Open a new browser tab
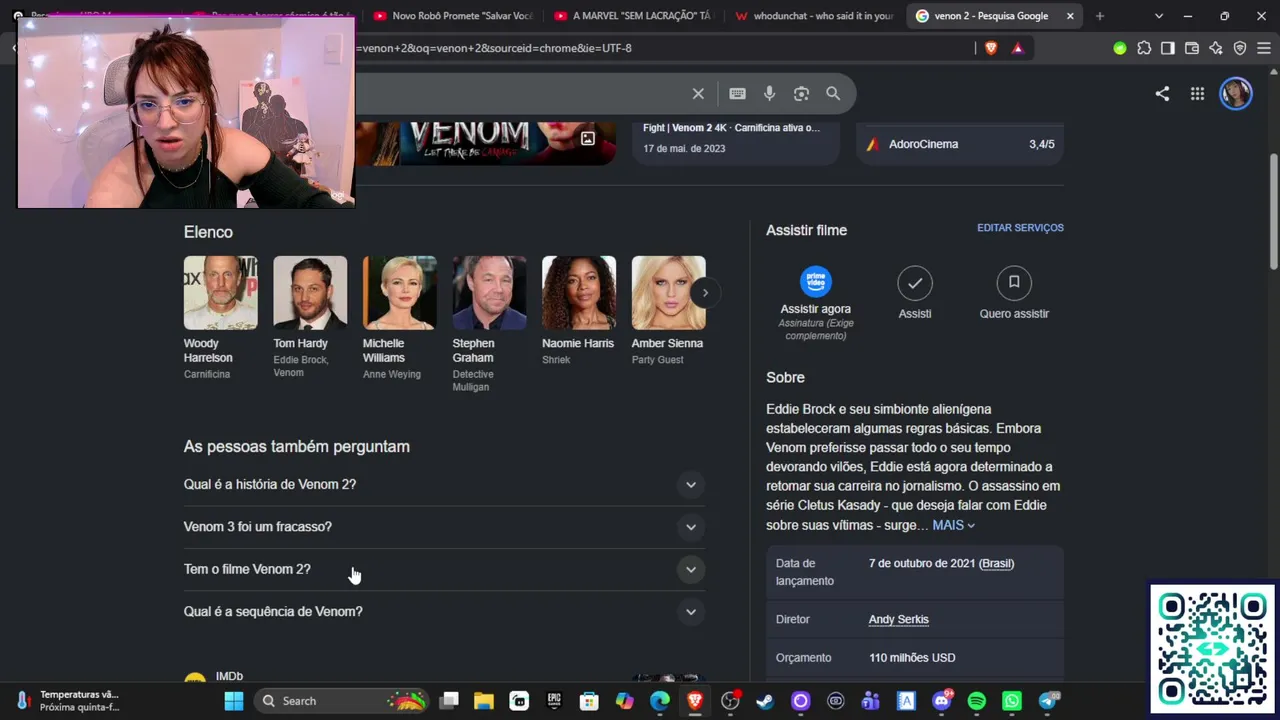1280x720 pixels. click(1100, 16)
